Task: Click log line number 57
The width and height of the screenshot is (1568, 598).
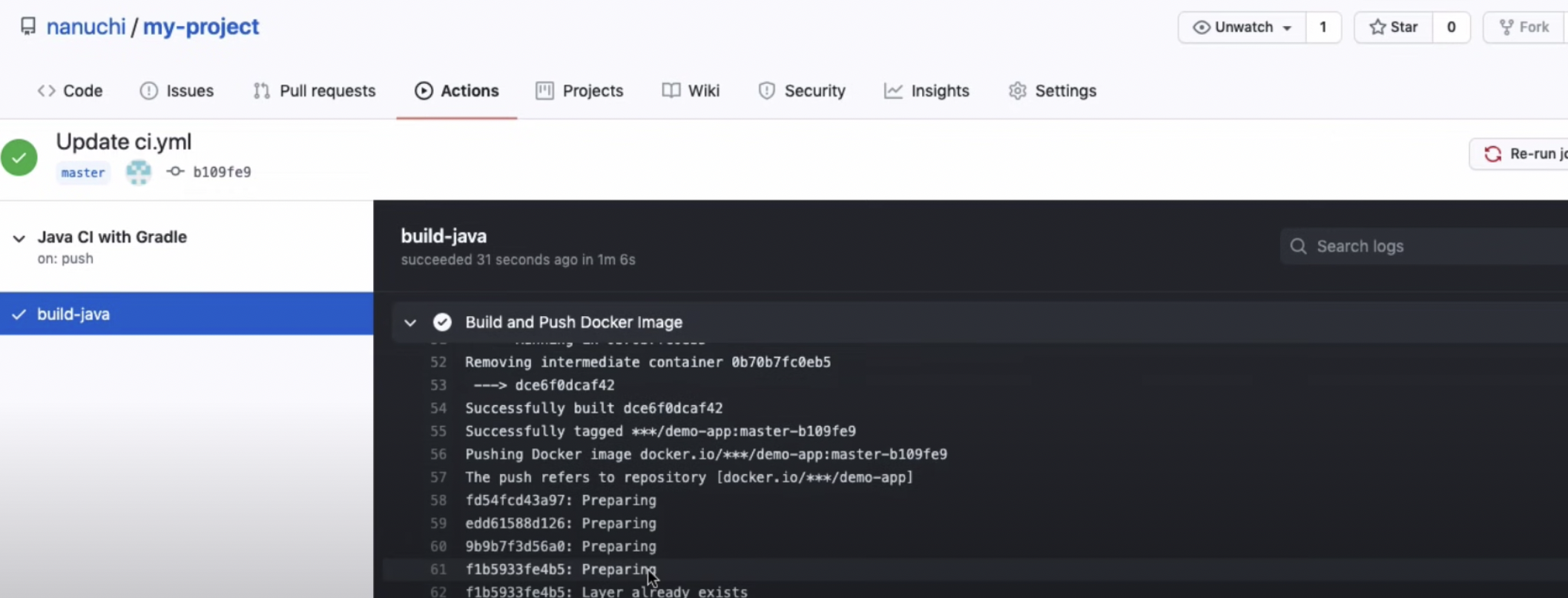Action: (438, 477)
